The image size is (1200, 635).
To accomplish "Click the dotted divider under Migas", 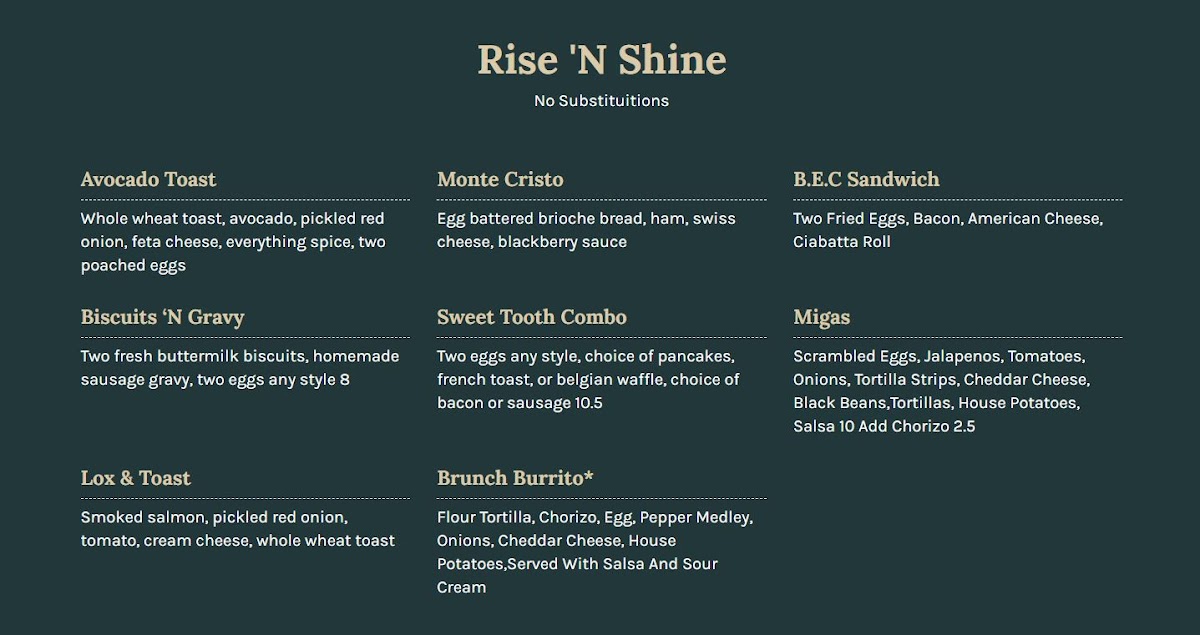I will [x=957, y=338].
